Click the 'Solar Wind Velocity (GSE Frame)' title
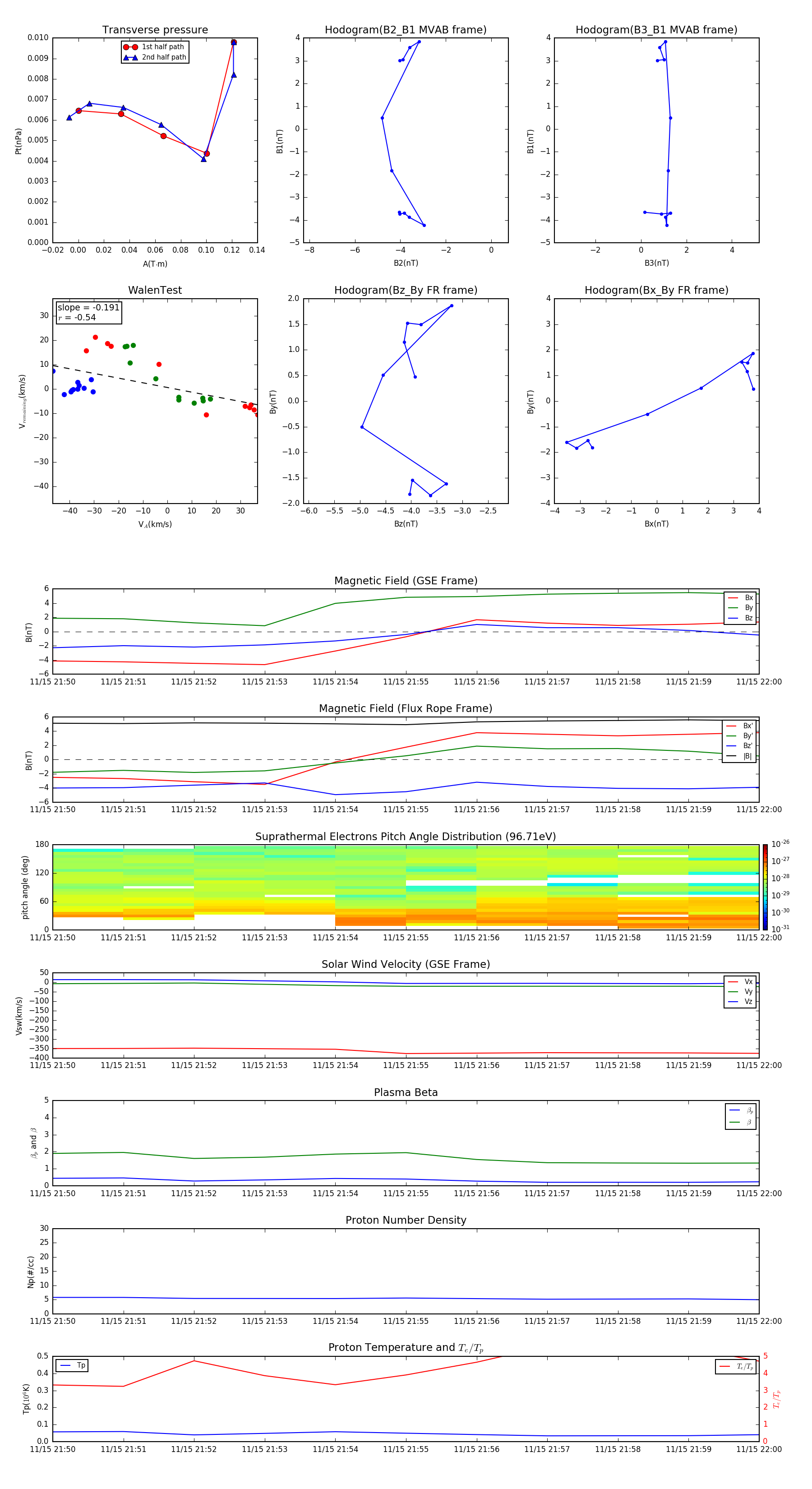 click(x=406, y=965)
